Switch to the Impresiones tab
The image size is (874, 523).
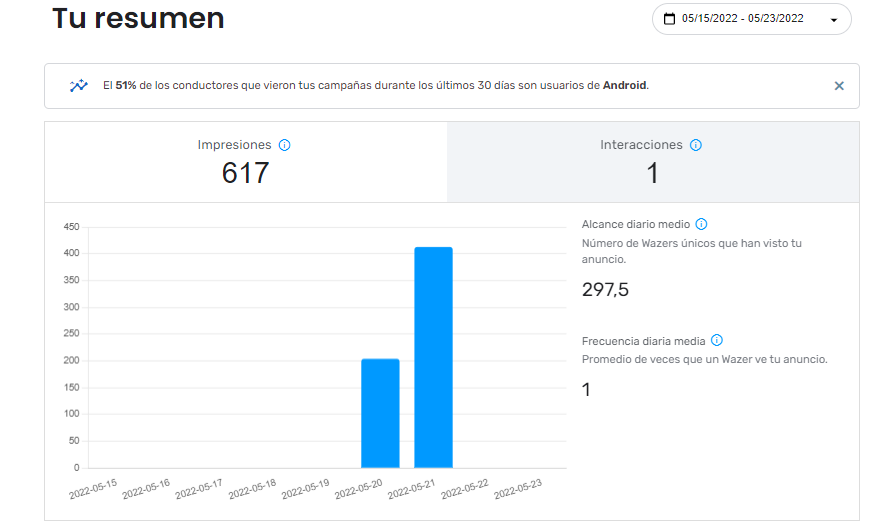245,162
